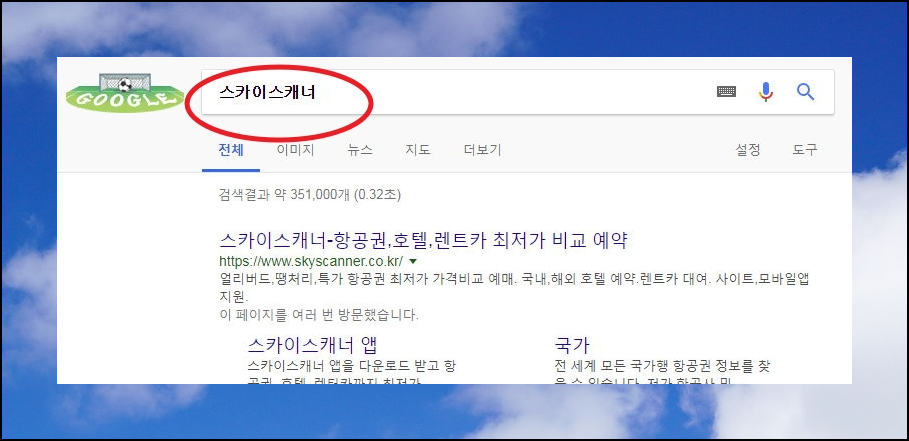909x441 pixels.
Task: Click the https://www.skyscanner.co.kr/ URL text
Action: [x=311, y=261]
